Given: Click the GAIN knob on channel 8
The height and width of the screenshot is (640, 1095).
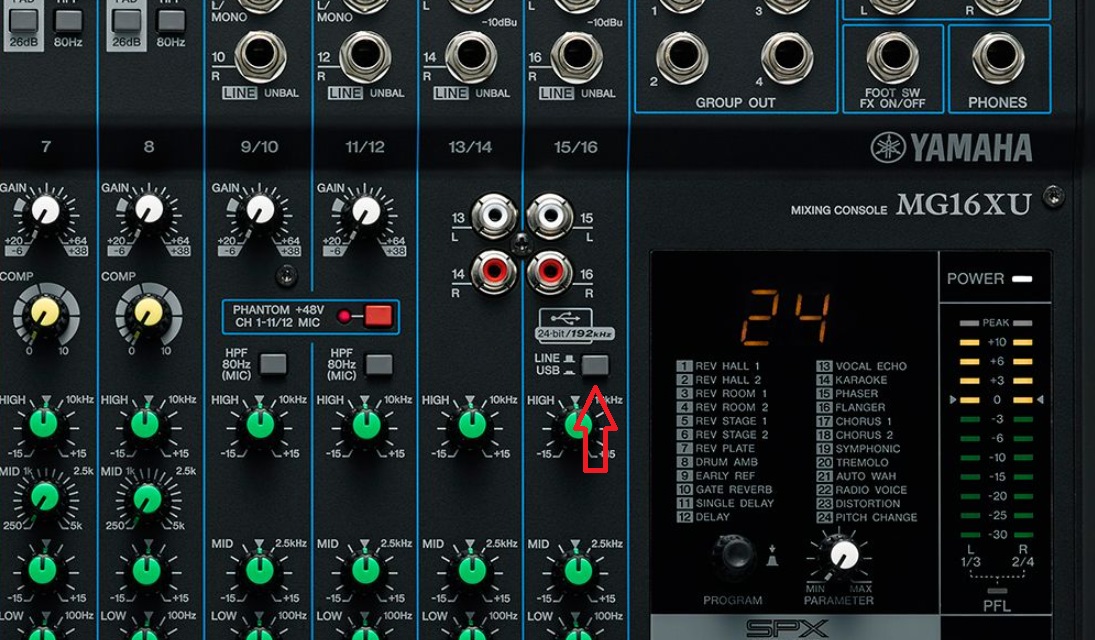Looking at the screenshot, I should click(x=149, y=210).
